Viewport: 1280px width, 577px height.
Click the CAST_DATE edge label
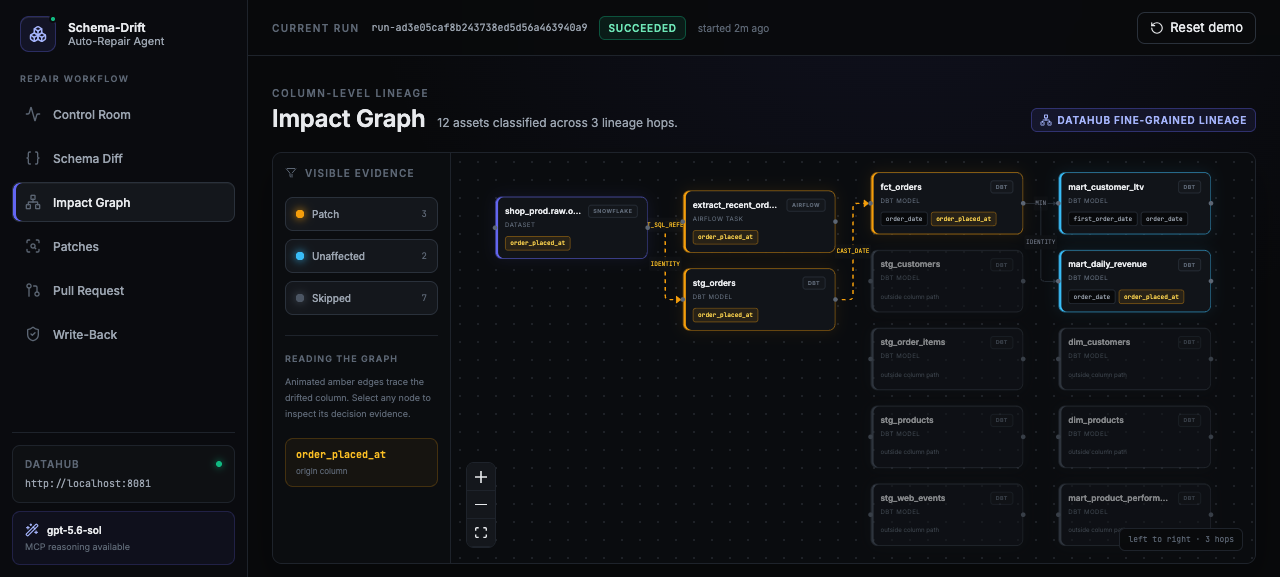853,250
